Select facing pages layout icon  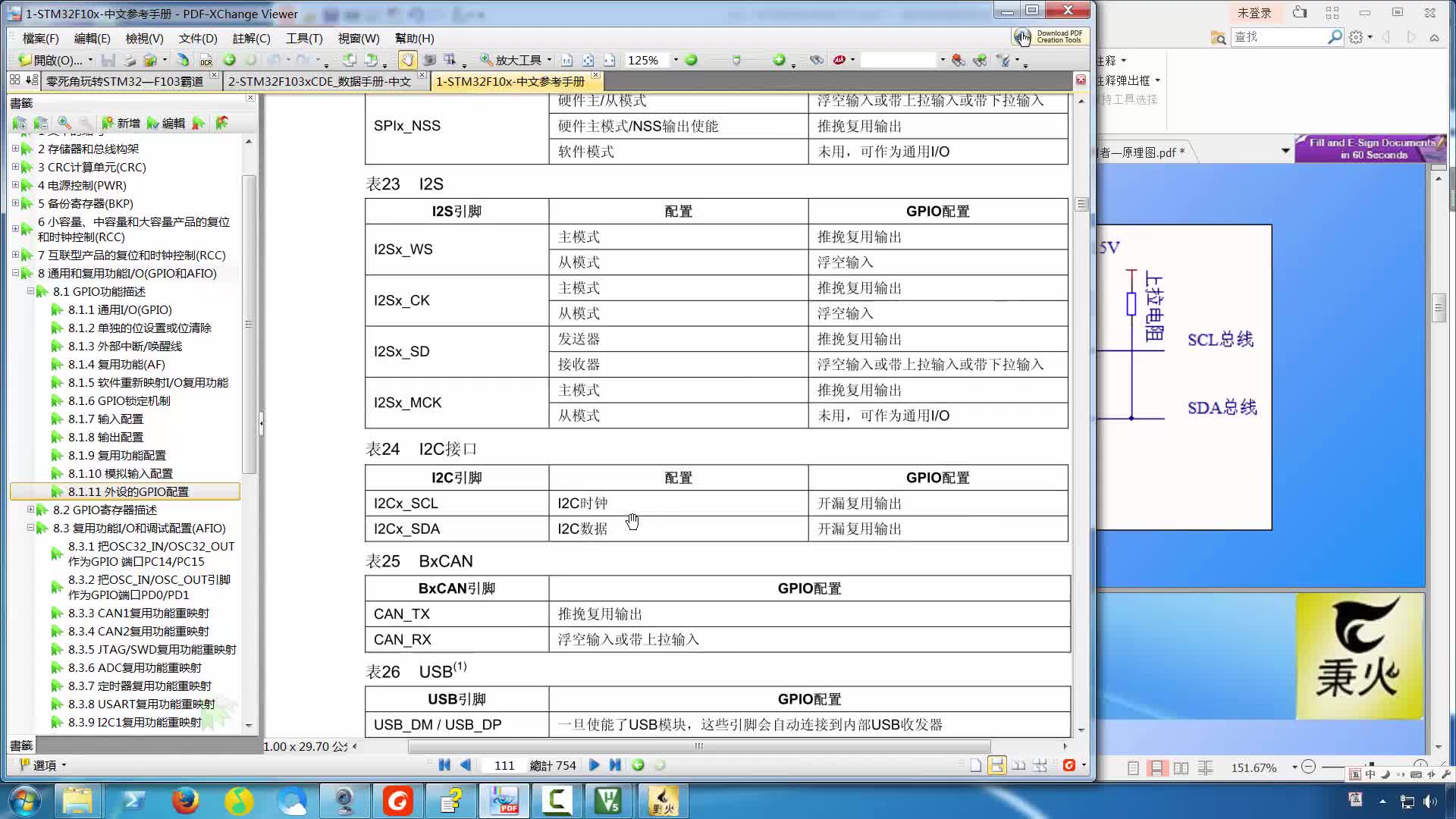coord(1018,765)
